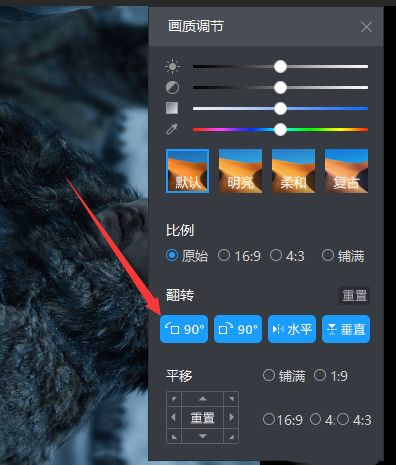Select 铺满 in the 平移 section

tap(284, 376)
